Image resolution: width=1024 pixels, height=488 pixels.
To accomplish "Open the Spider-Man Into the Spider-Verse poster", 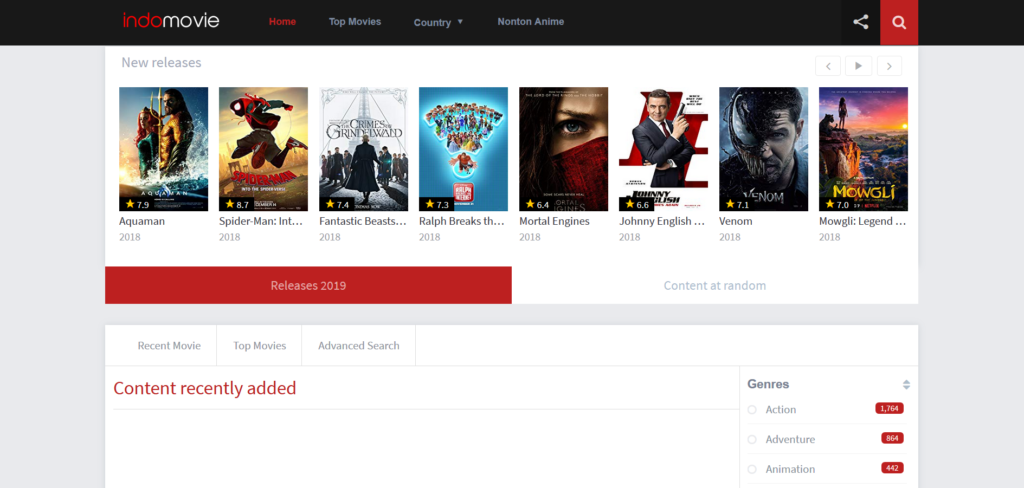I will point(263,149).
